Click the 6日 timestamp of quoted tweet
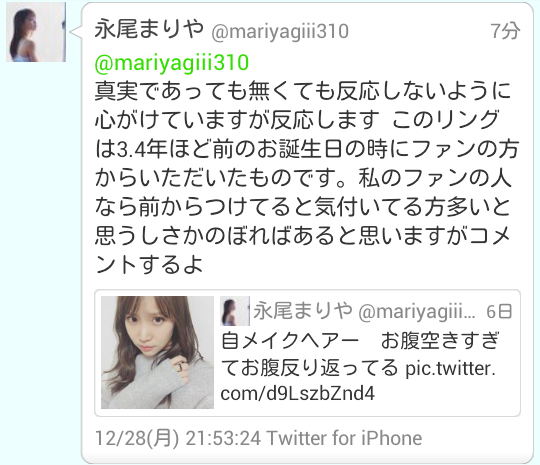Image resolution: width=540 pixels, height=465 pixels. pos(499,311)
